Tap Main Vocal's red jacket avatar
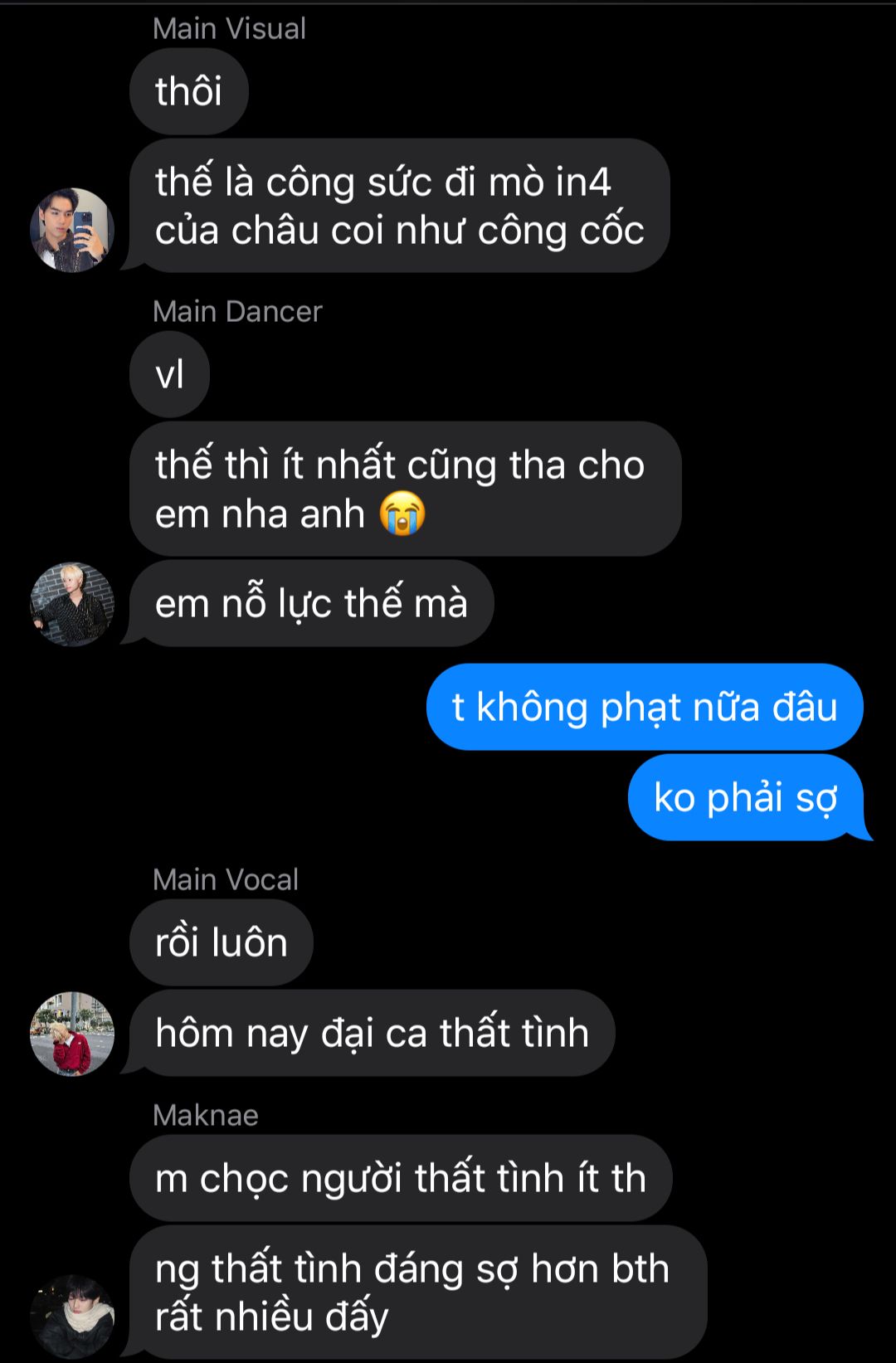 coord(72,1034)
